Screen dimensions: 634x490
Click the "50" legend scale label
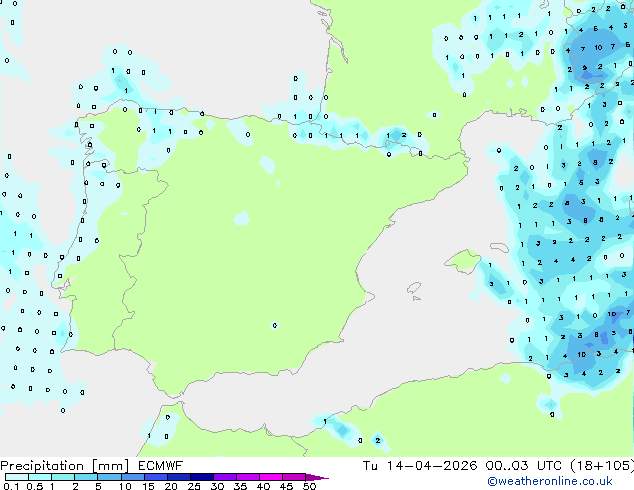tap(309, 486)
